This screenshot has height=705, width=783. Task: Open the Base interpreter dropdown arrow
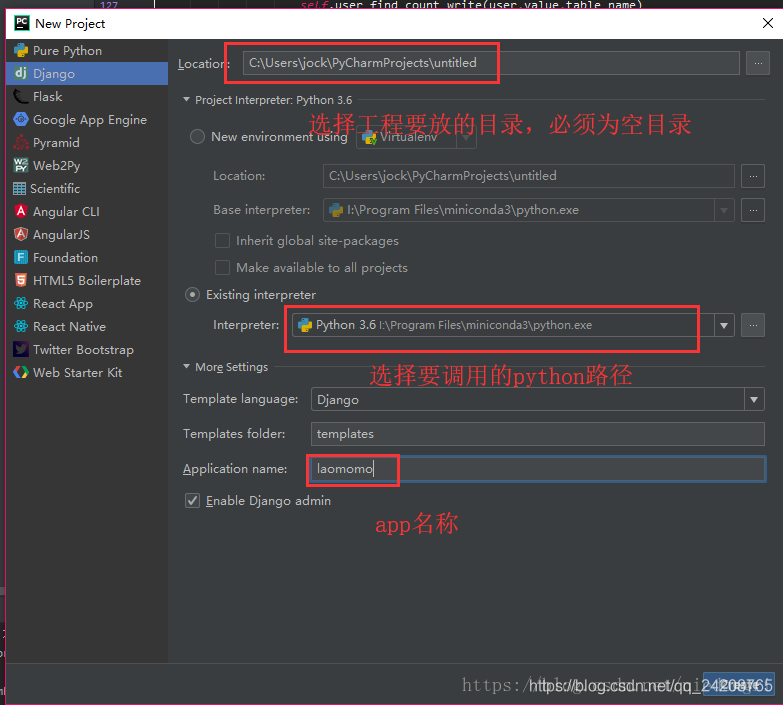[x=724, y=210]
